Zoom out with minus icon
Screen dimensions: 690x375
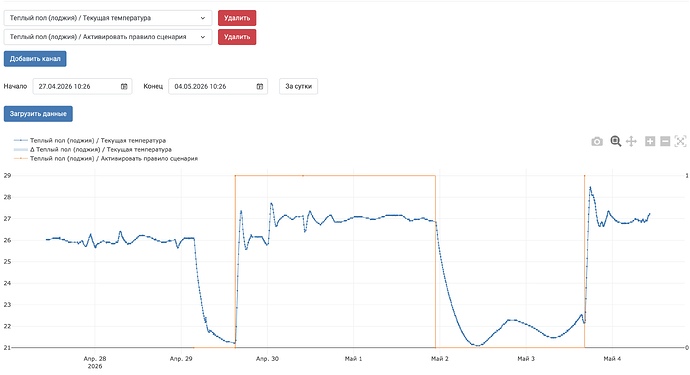point(665,141)
